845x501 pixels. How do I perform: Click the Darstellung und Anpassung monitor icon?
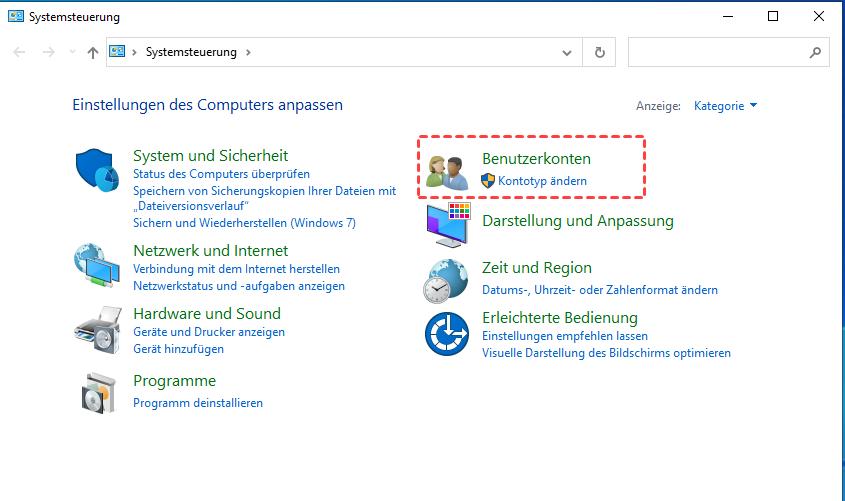click(x=447, y=224)
